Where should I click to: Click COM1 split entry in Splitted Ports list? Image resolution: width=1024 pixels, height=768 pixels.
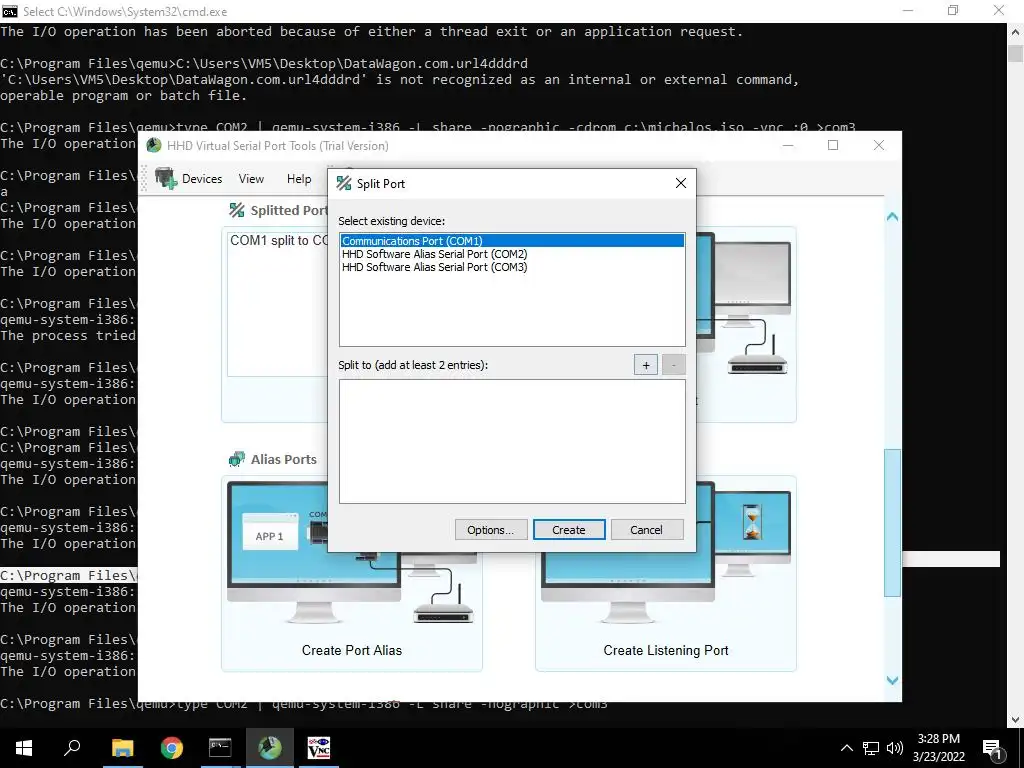pyautogui.click(x=278, y=240)
